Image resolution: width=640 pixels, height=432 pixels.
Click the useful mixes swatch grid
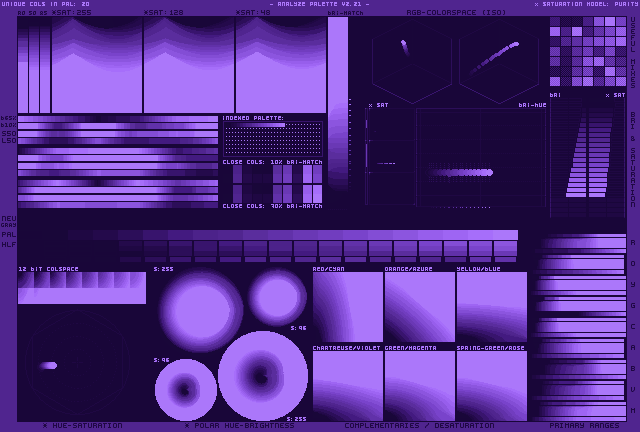[x=587, y=52]
